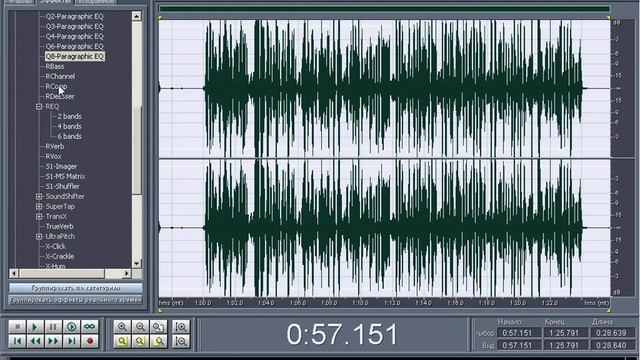
Task: Start playback with the Play button
Action: 35,327
